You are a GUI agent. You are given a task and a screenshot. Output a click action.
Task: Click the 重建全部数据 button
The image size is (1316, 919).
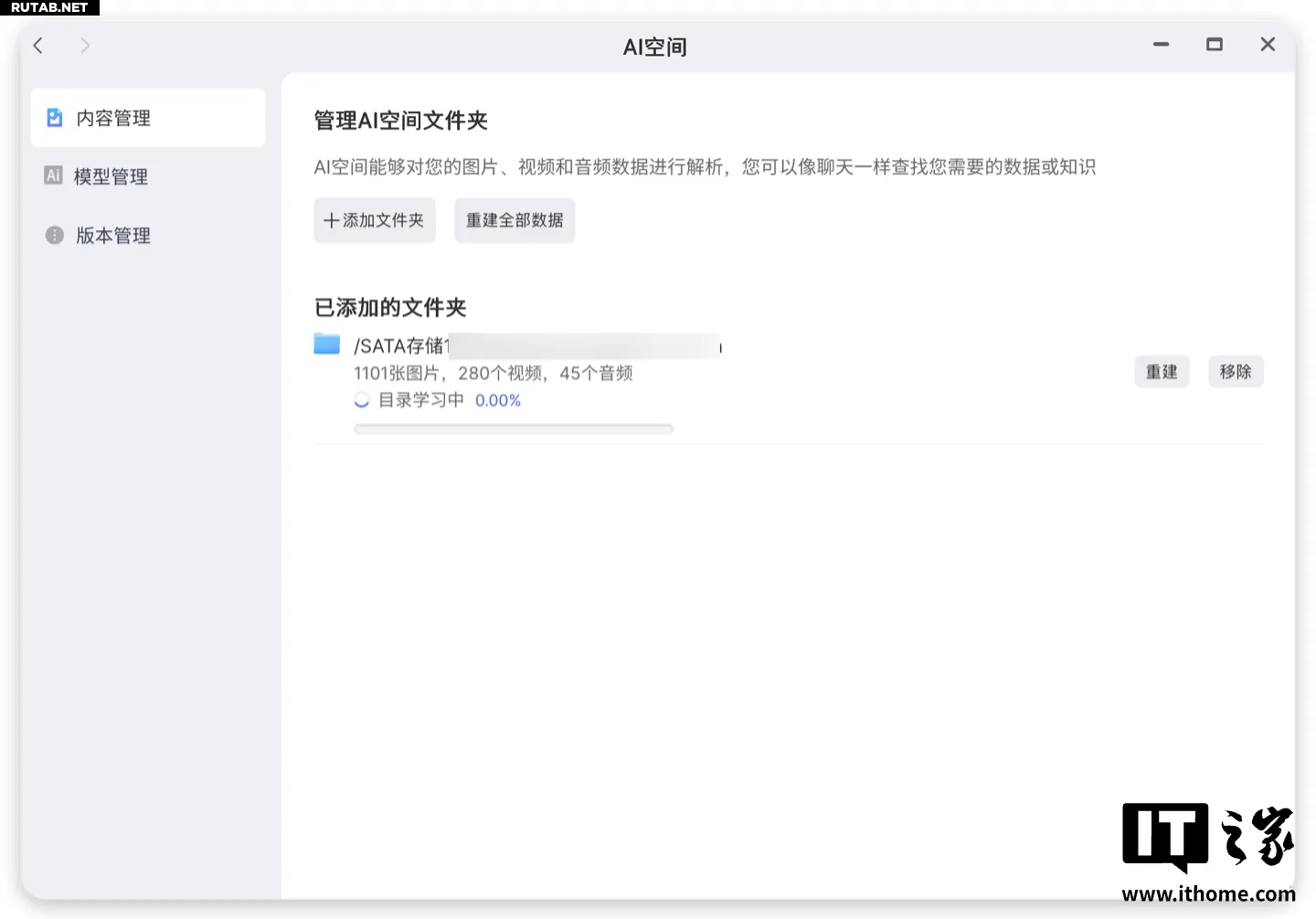click(x=515, y=220)
